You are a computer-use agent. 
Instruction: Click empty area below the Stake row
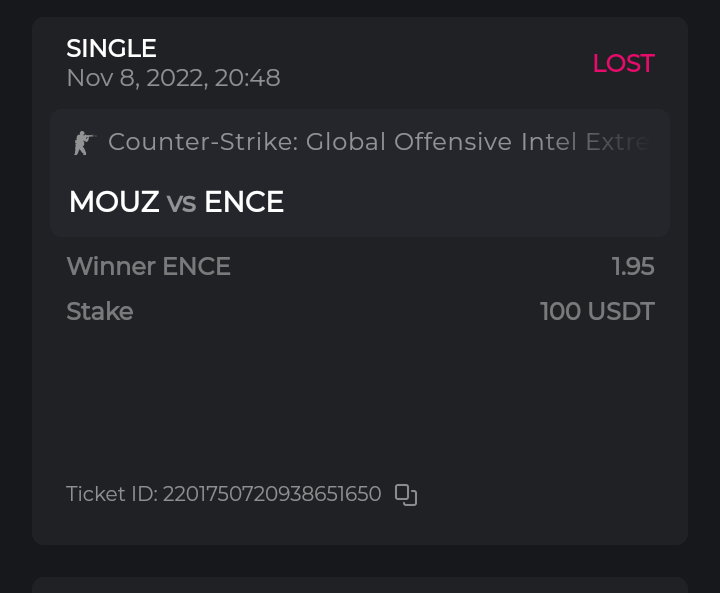point(360,400)
